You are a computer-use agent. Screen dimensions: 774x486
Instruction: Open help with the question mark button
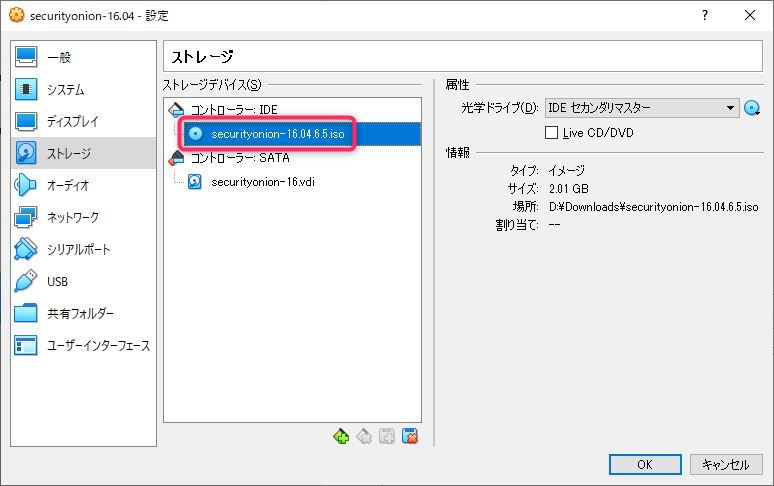[x=705, y=15]
